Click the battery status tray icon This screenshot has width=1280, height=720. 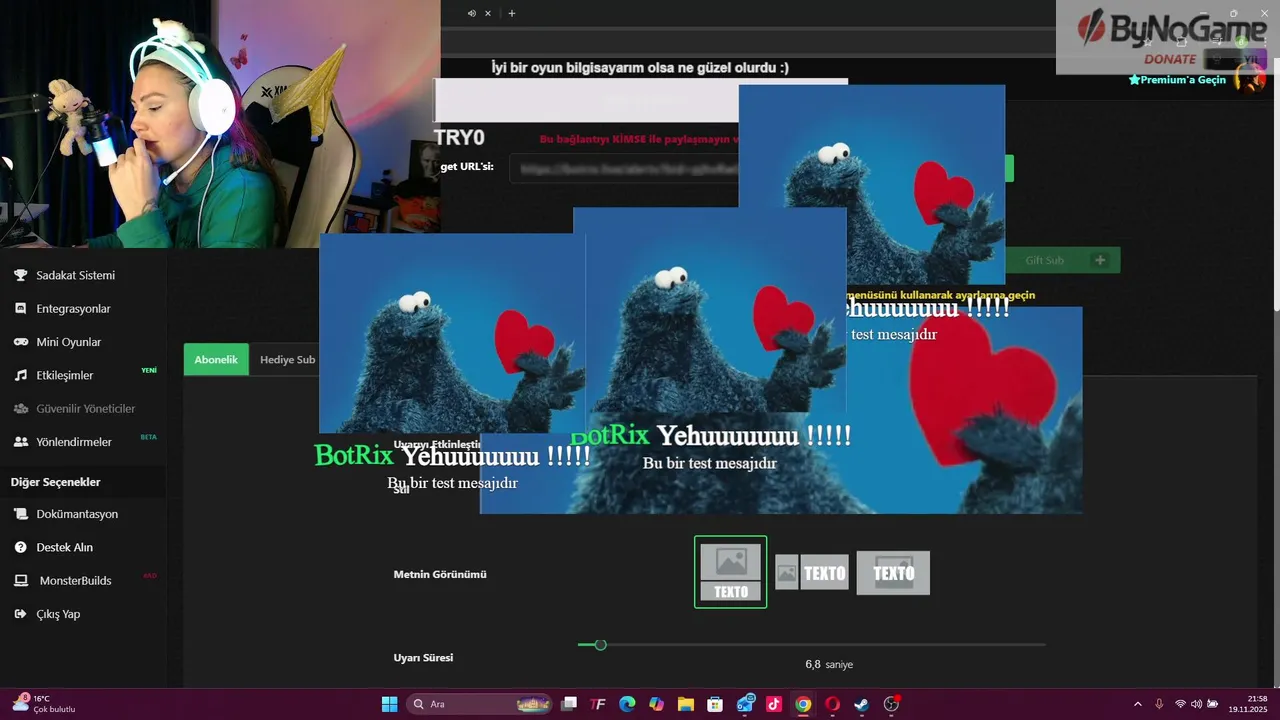[x=1213, y=704]
